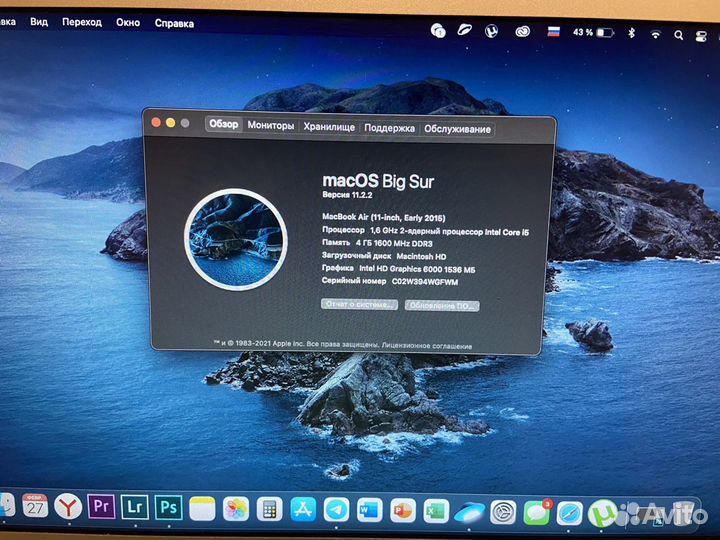Click MacBook Air (11-inch, Early 2015) text

383,217
